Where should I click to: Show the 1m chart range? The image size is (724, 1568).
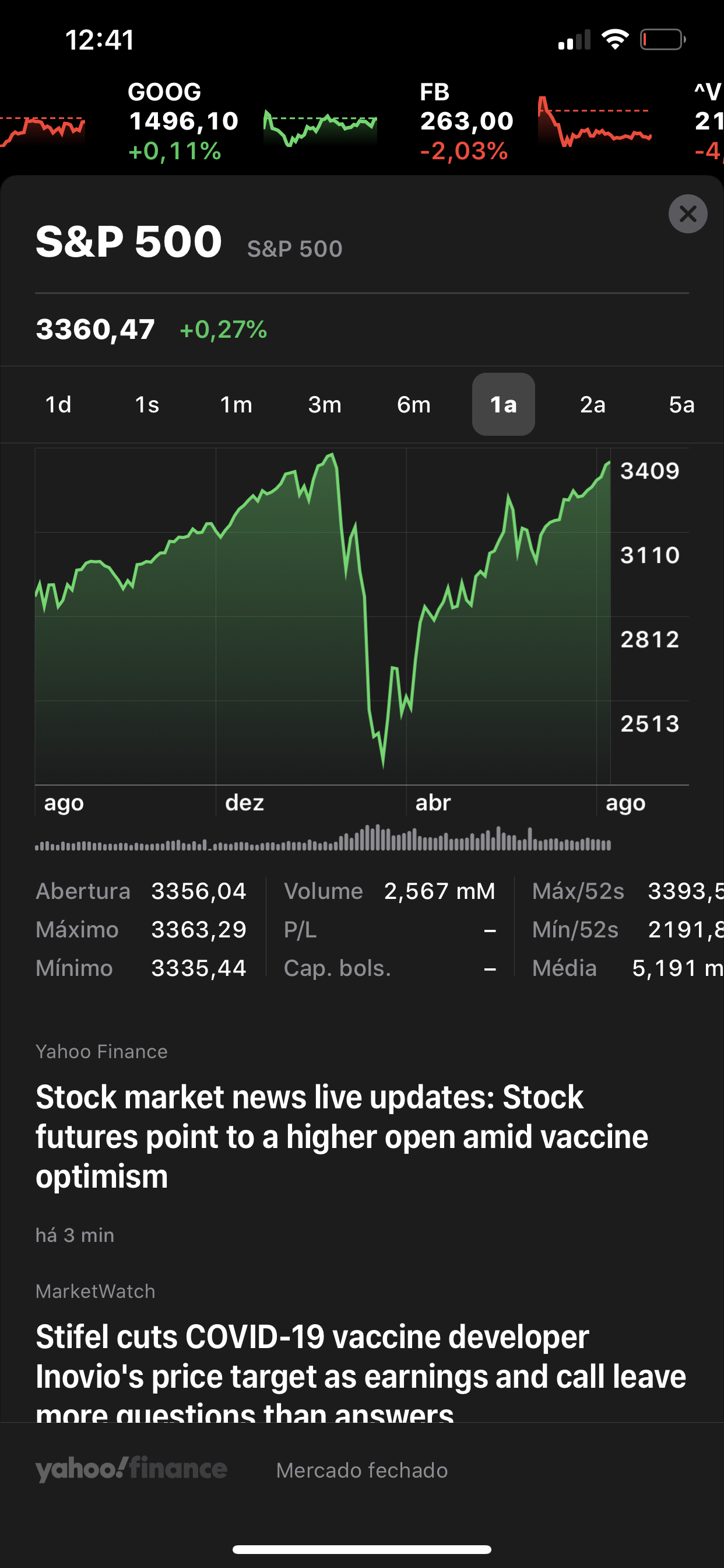236,405
